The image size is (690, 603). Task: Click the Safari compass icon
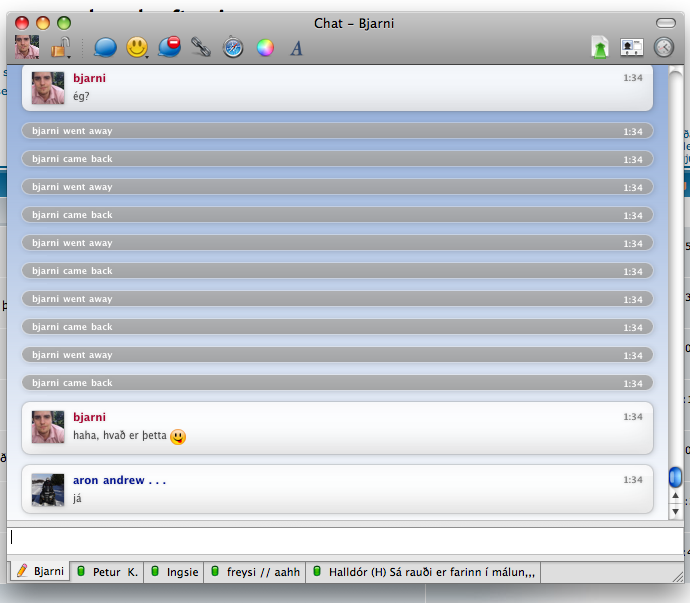click(x=233, y=47)
